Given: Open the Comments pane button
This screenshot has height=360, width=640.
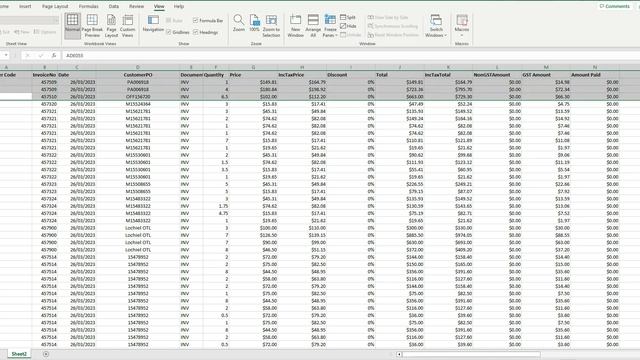Looking at the screenshot, I should [x=614, y=6].
